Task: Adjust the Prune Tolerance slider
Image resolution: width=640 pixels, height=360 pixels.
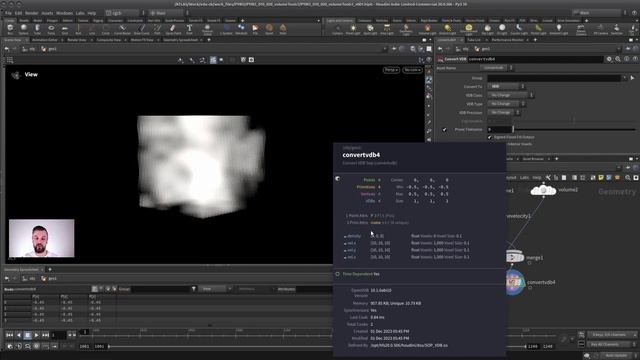Action: click(575, 129)
